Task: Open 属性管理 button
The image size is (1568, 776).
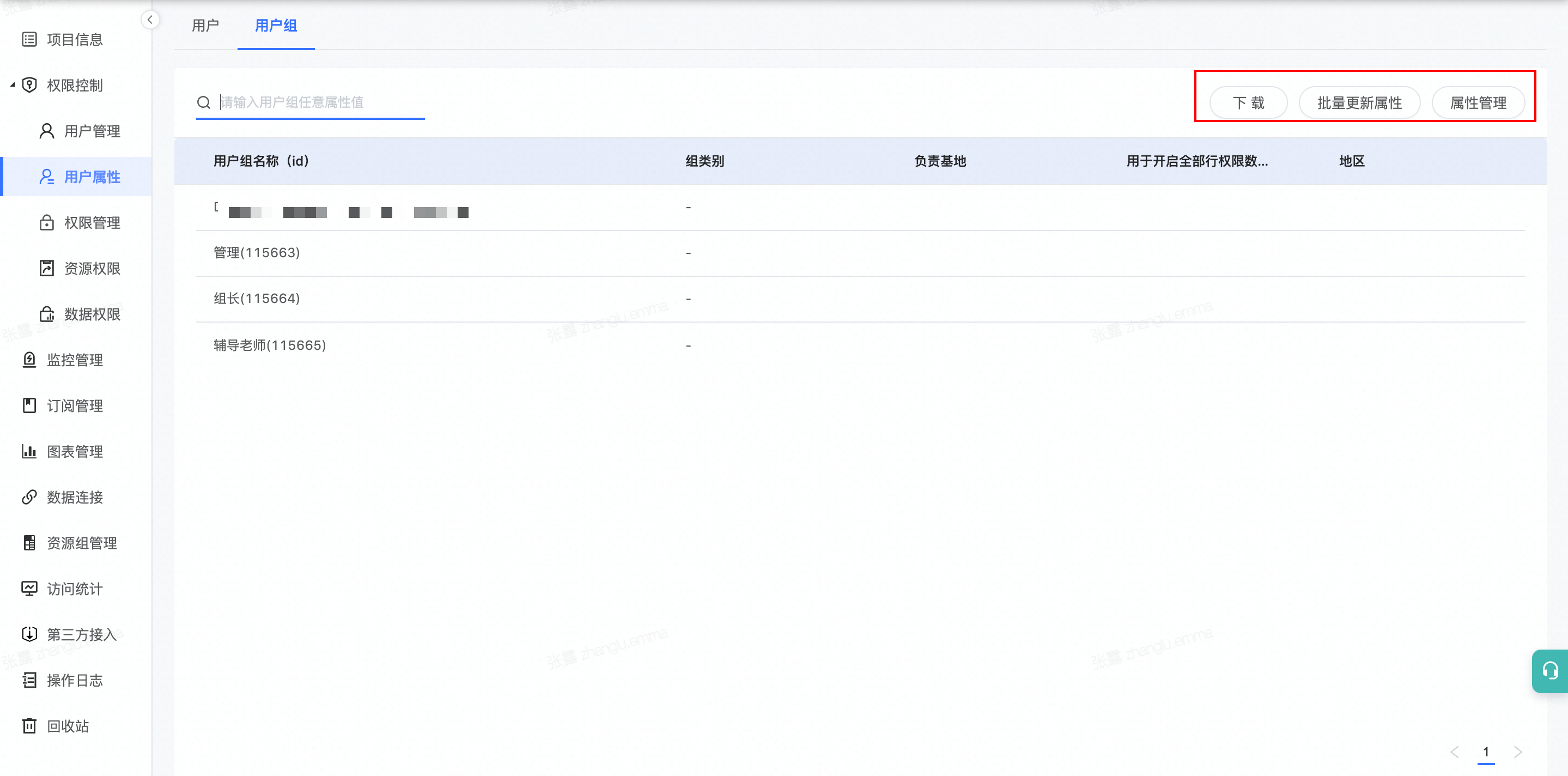Action: [x=1478, y=103]
